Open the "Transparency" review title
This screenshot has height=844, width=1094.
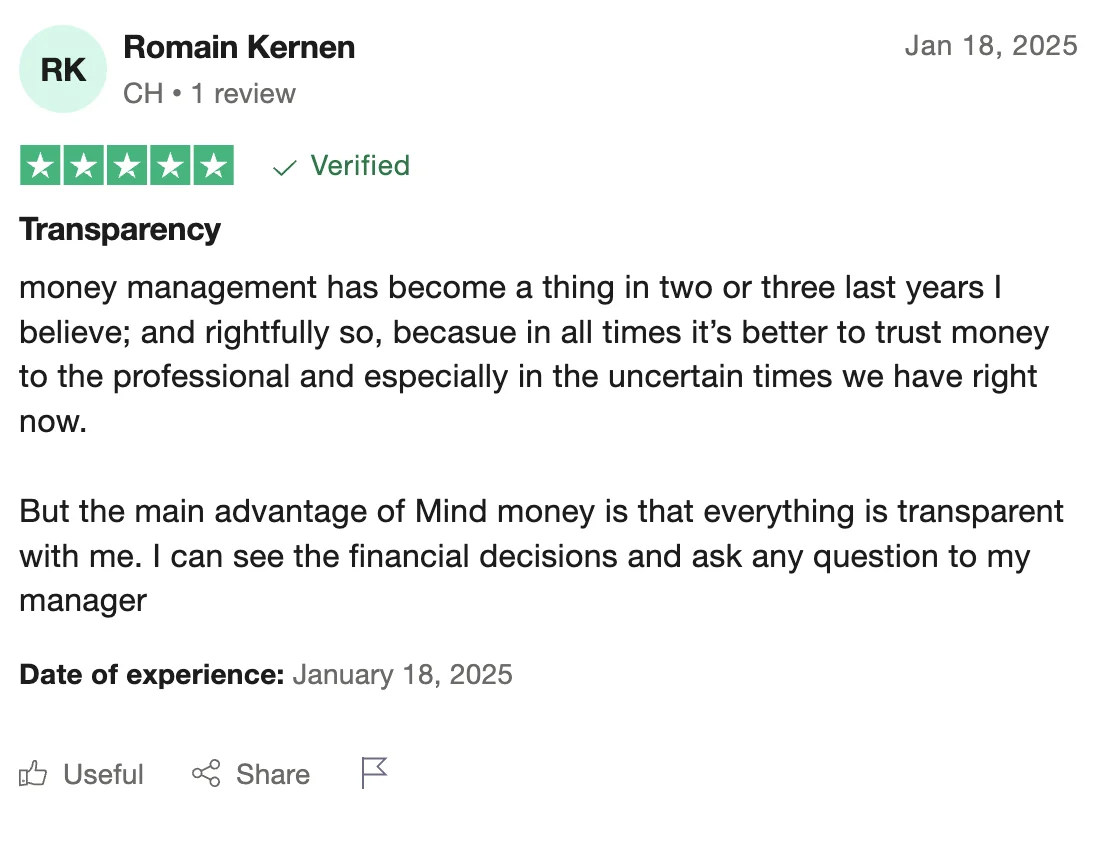click(x=120, y=230)
